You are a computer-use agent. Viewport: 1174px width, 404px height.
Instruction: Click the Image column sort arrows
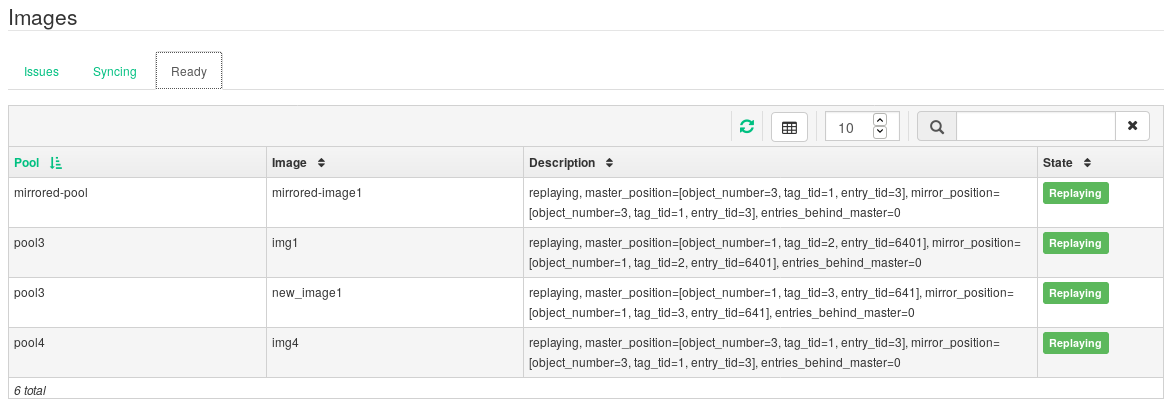[x=321, y=163]
